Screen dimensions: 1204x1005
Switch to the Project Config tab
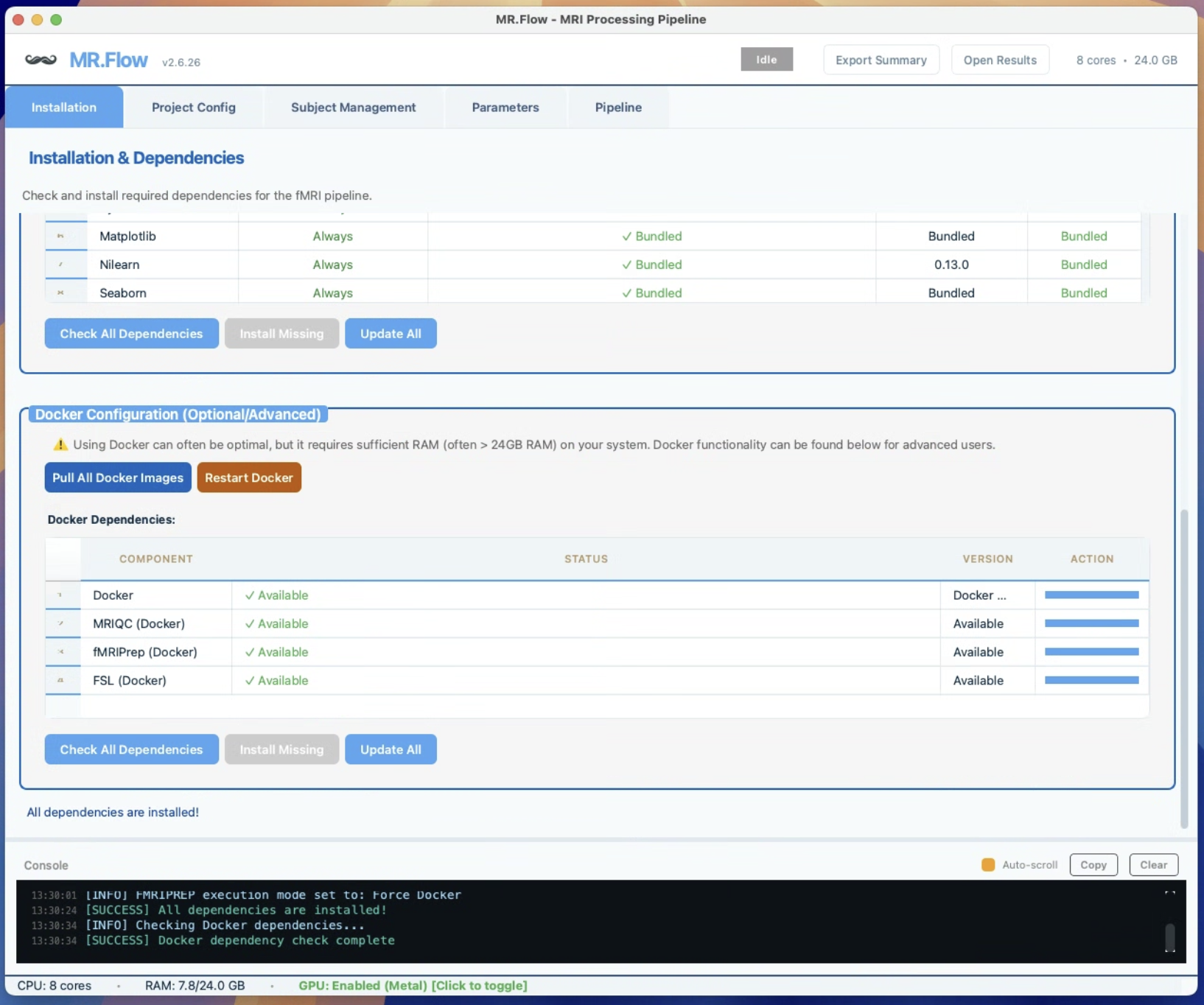[x=193, y=107]
